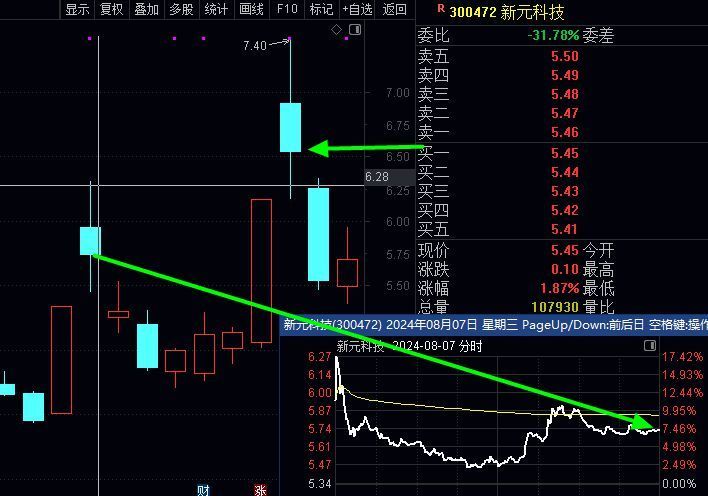708x496 pixels.
Task: Click the intraday popup title bar dated 2024年08月07日
Action: [494, 325]
